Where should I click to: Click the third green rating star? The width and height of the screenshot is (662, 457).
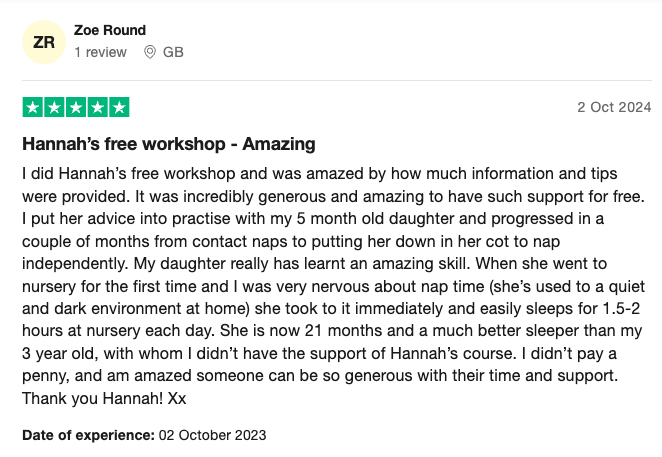click(x=76, y=107)
